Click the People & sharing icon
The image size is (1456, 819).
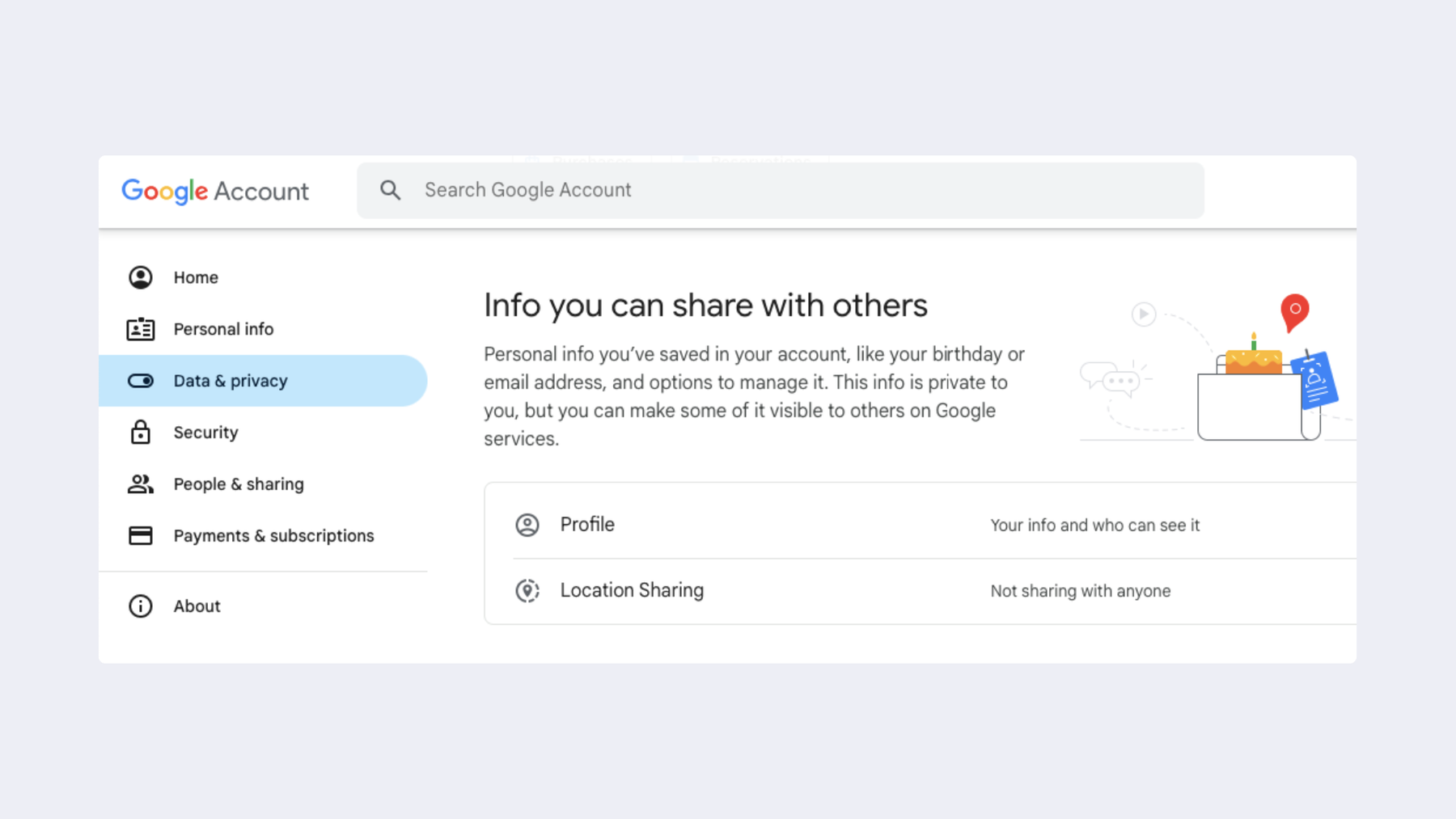141,484
